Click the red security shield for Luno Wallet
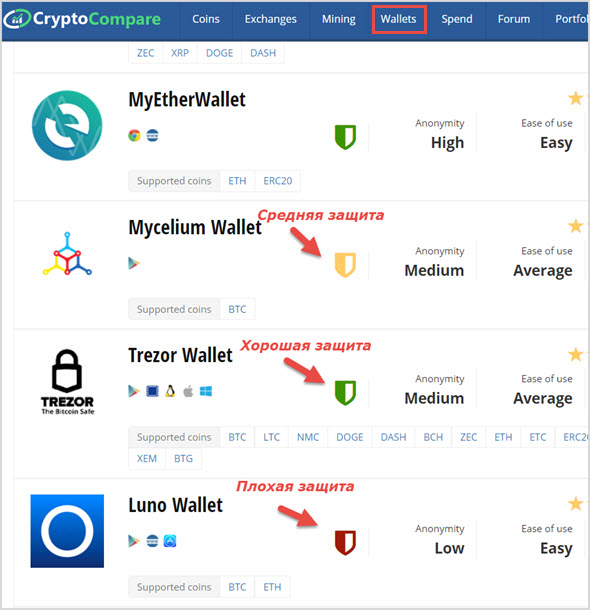 pos(345,542)
